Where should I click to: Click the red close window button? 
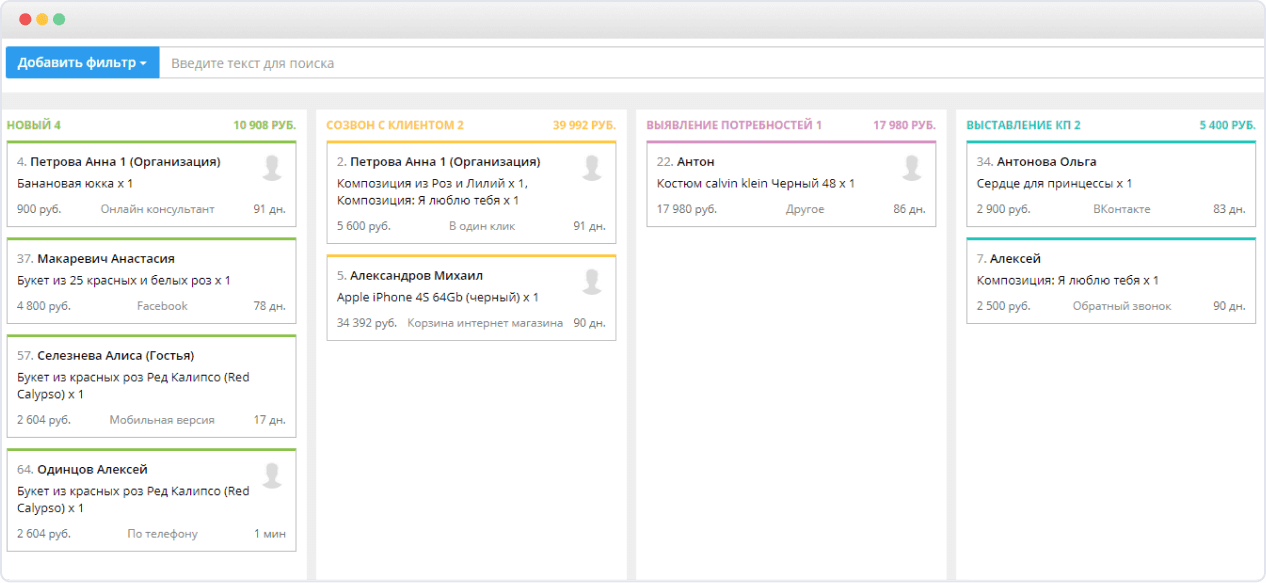(x=25, y=19)
